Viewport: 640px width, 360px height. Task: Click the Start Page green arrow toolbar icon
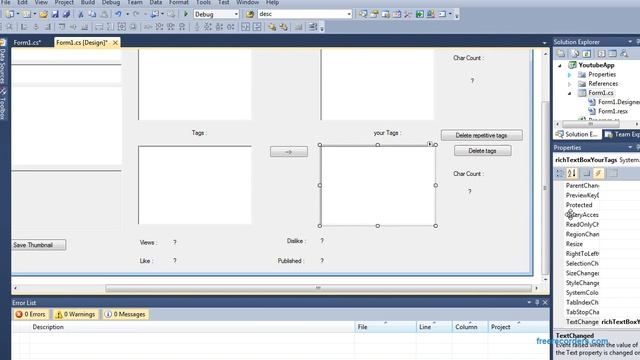(x=420, y=14)
